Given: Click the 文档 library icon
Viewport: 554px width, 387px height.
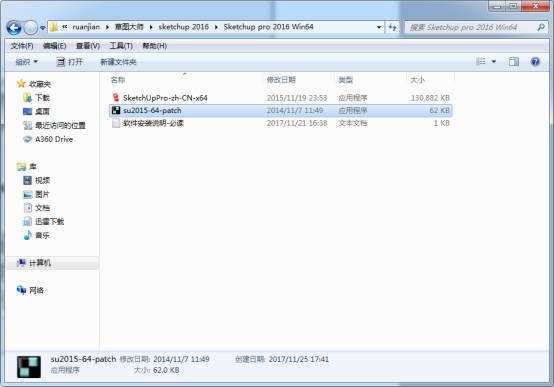Looking at the screenshot, I should point(27,208).
